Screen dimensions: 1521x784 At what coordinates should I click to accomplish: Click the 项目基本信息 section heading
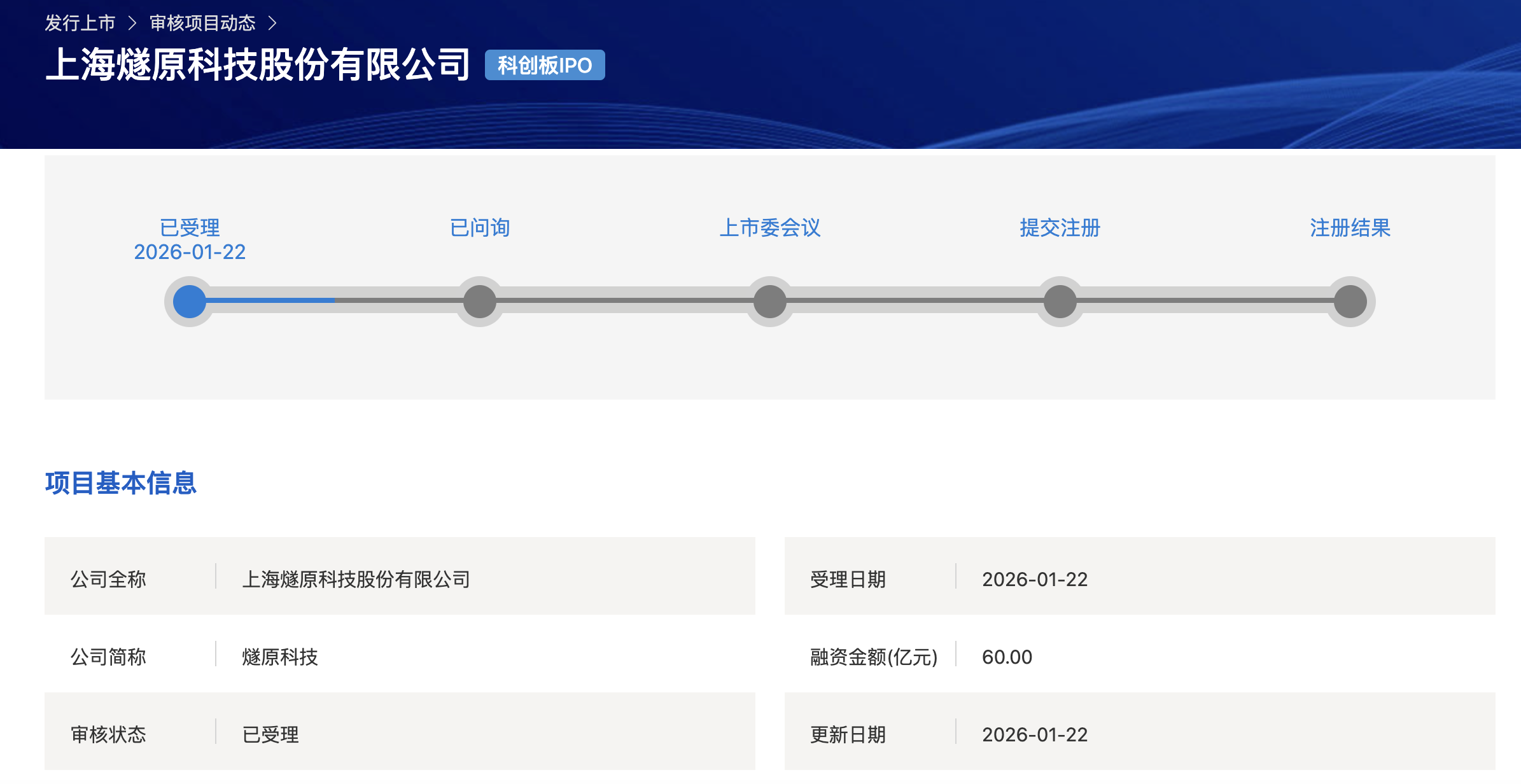tap(121, 483)
